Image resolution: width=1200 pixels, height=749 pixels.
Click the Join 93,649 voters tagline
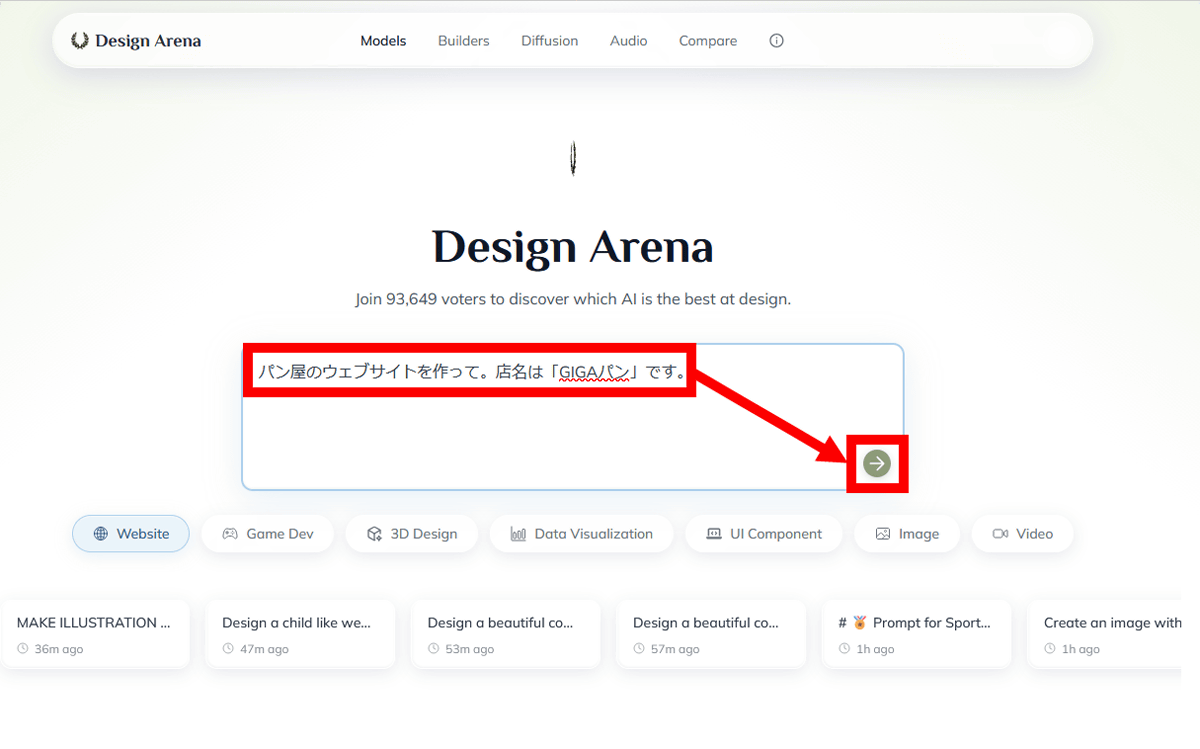[x=573, y=299]
